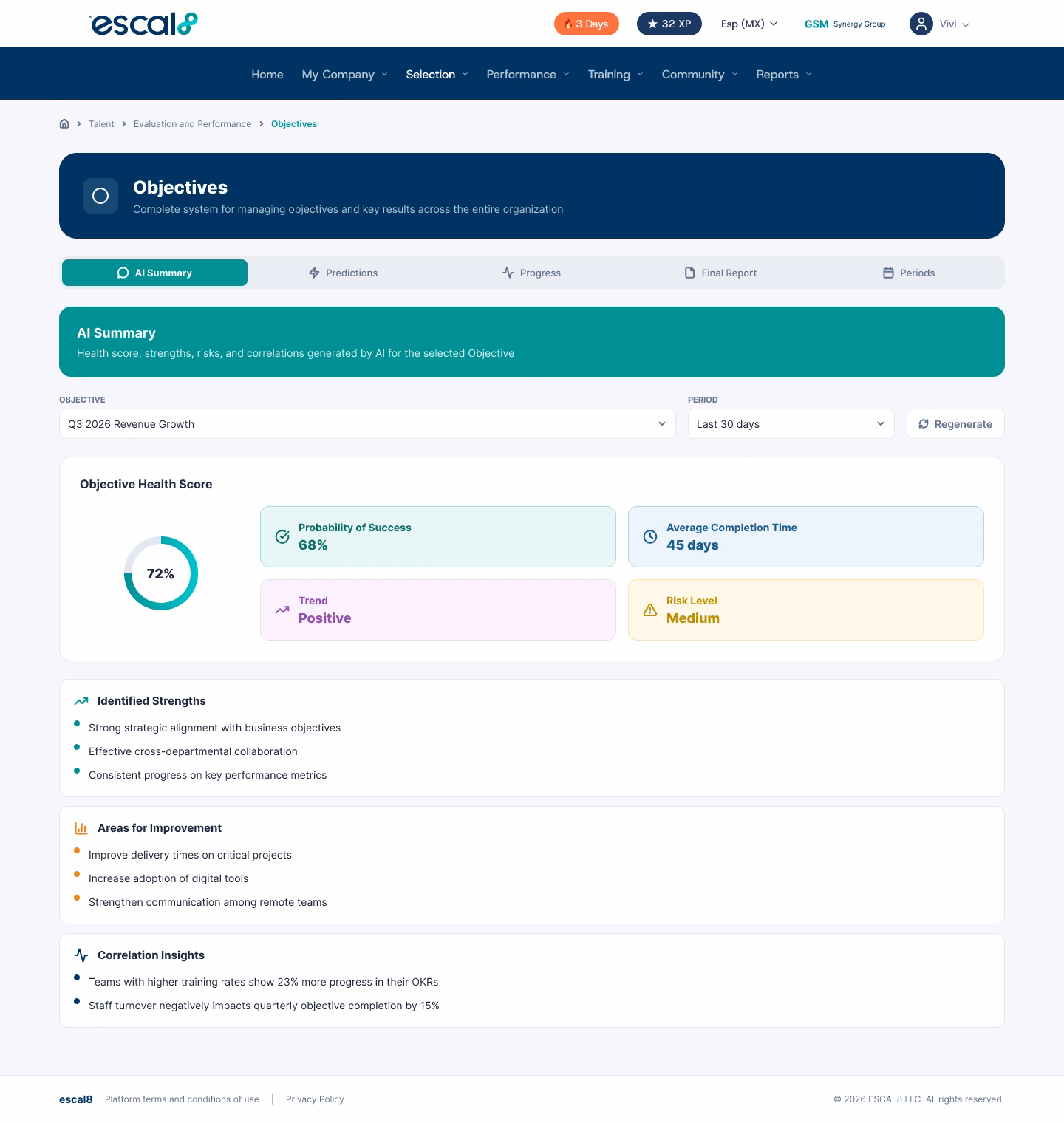This screenshot has width=1064, height=1123.
Task: Click the trend arrow icon in the Trend card
Action: pos(282,610)
